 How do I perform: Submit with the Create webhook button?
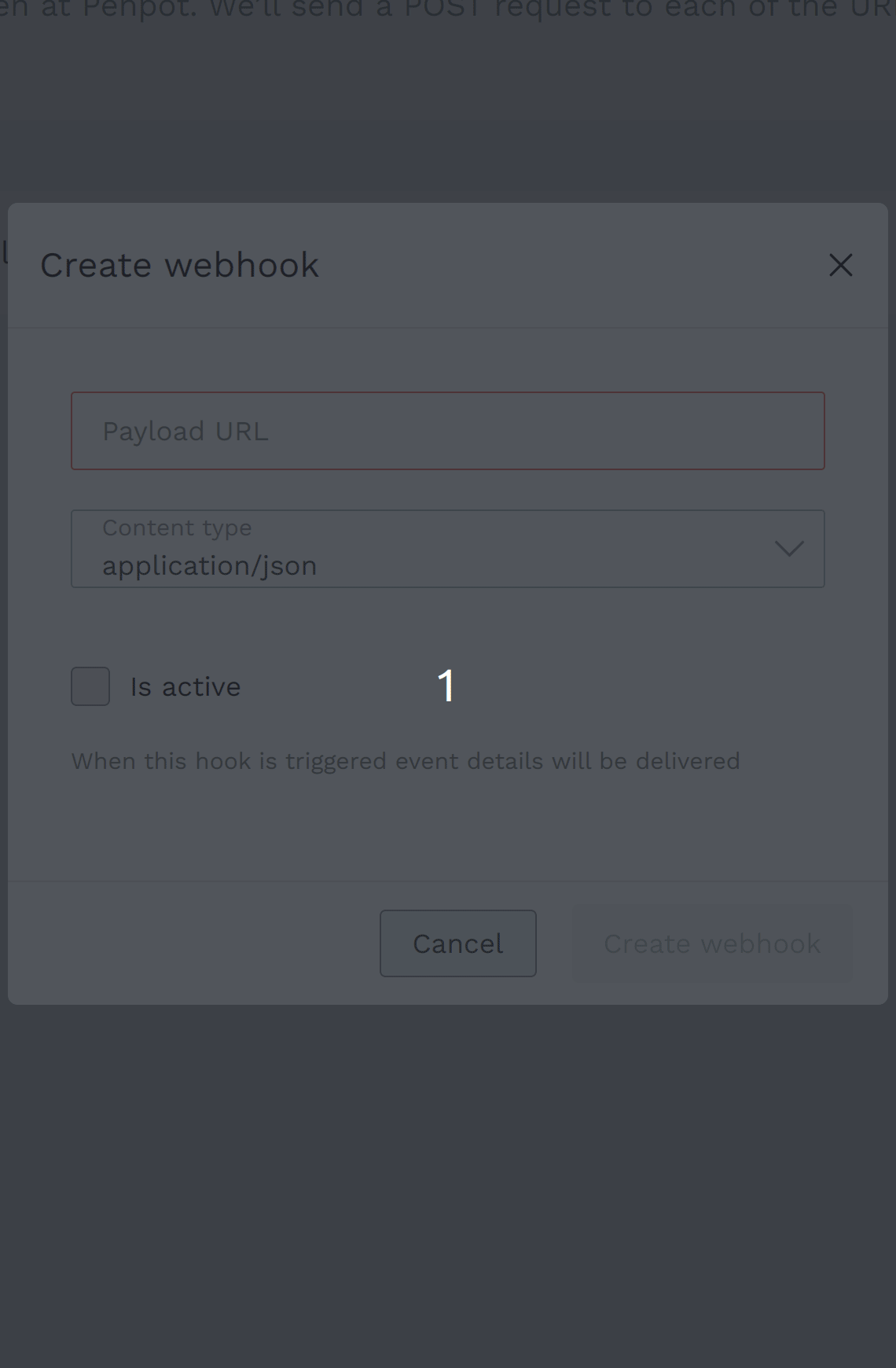[x=712, y=943]
